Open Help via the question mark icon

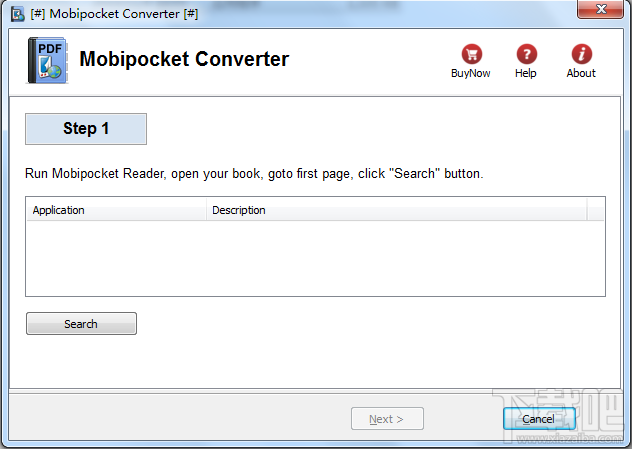coord(526,54)
